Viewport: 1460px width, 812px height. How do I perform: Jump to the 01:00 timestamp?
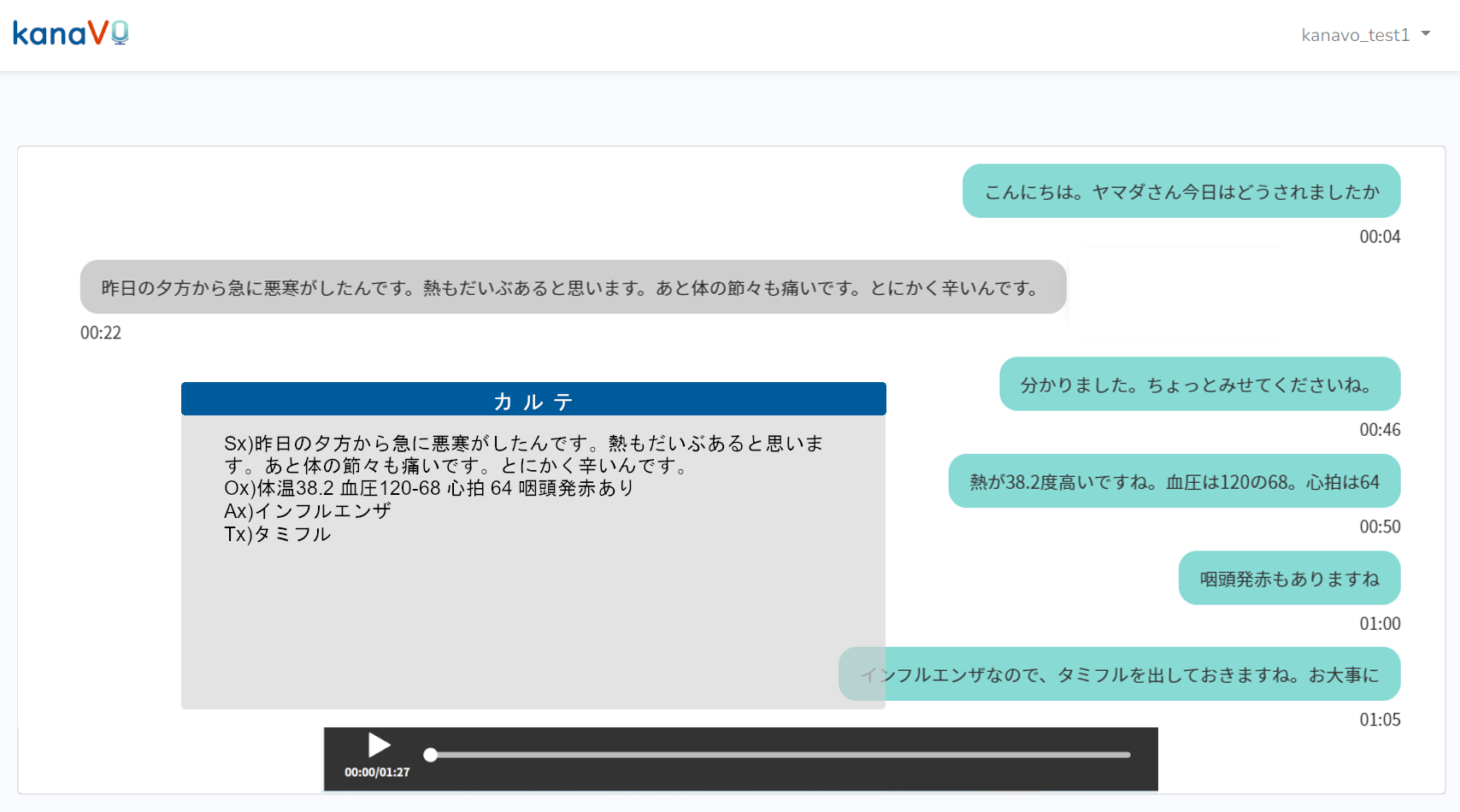pos(1379,624)
